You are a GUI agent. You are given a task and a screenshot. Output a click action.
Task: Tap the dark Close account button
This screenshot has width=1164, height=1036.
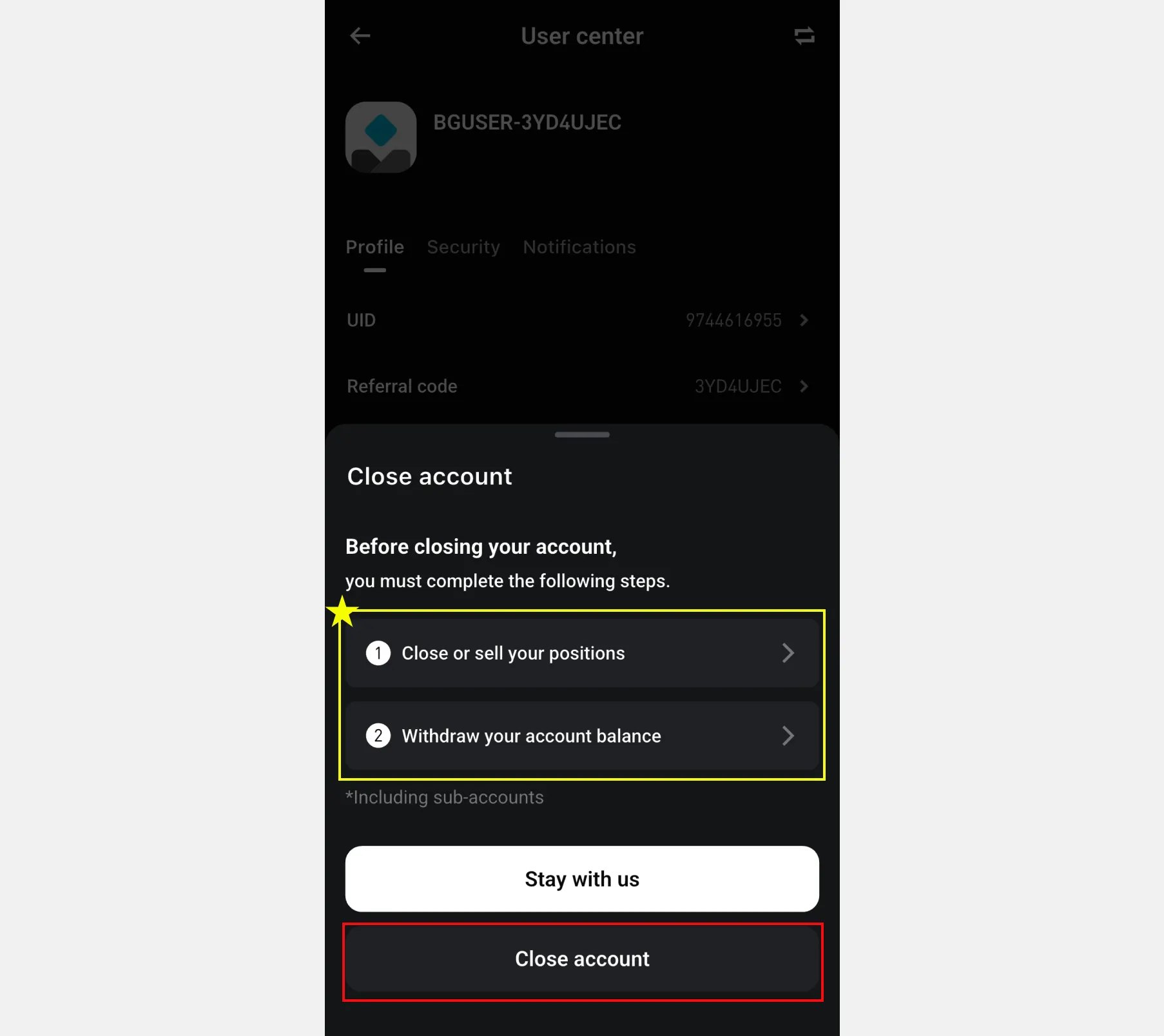(582, 959)
